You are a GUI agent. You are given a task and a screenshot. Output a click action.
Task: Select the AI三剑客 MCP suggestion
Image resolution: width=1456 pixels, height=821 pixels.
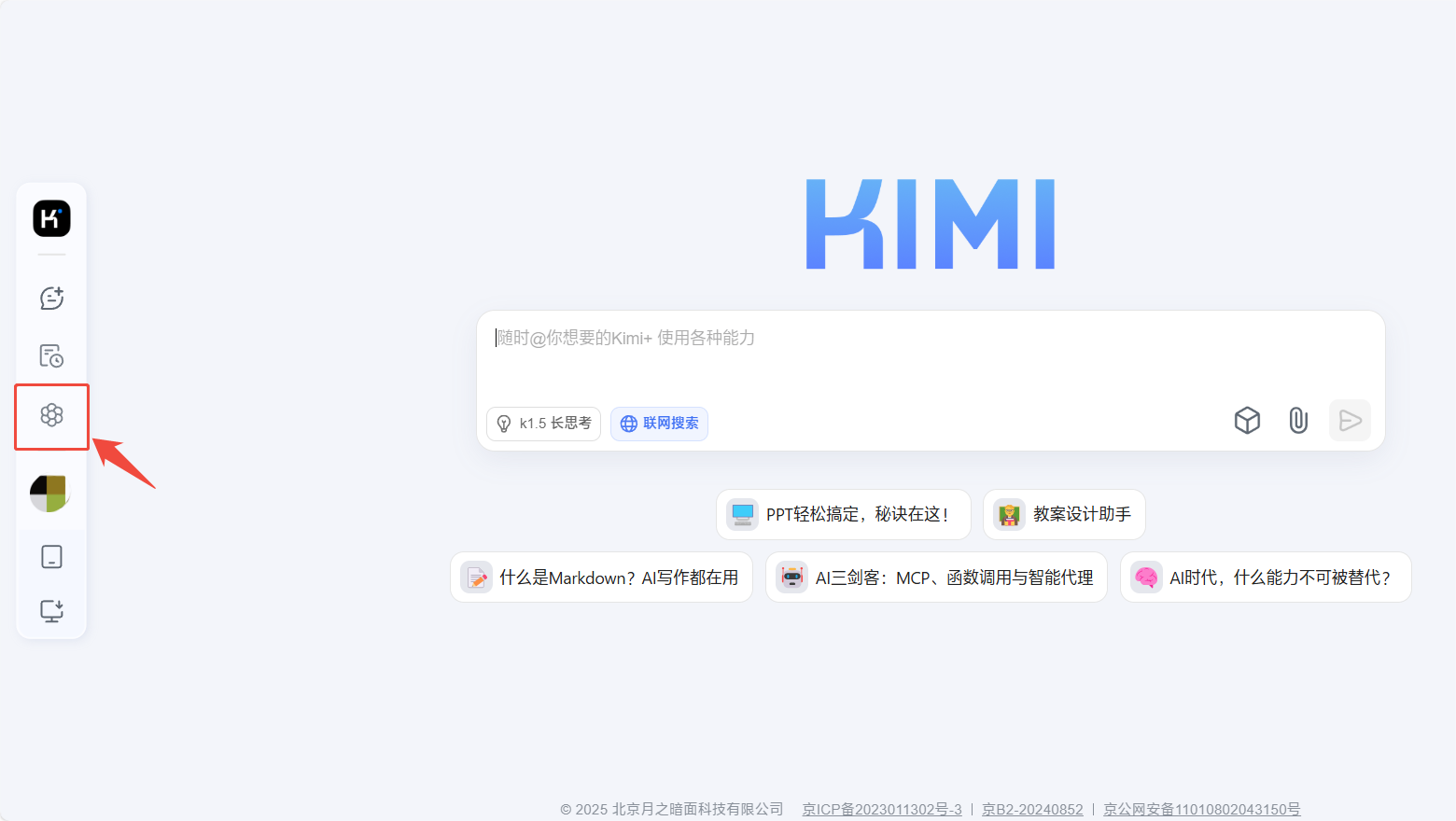coord(936,577)
